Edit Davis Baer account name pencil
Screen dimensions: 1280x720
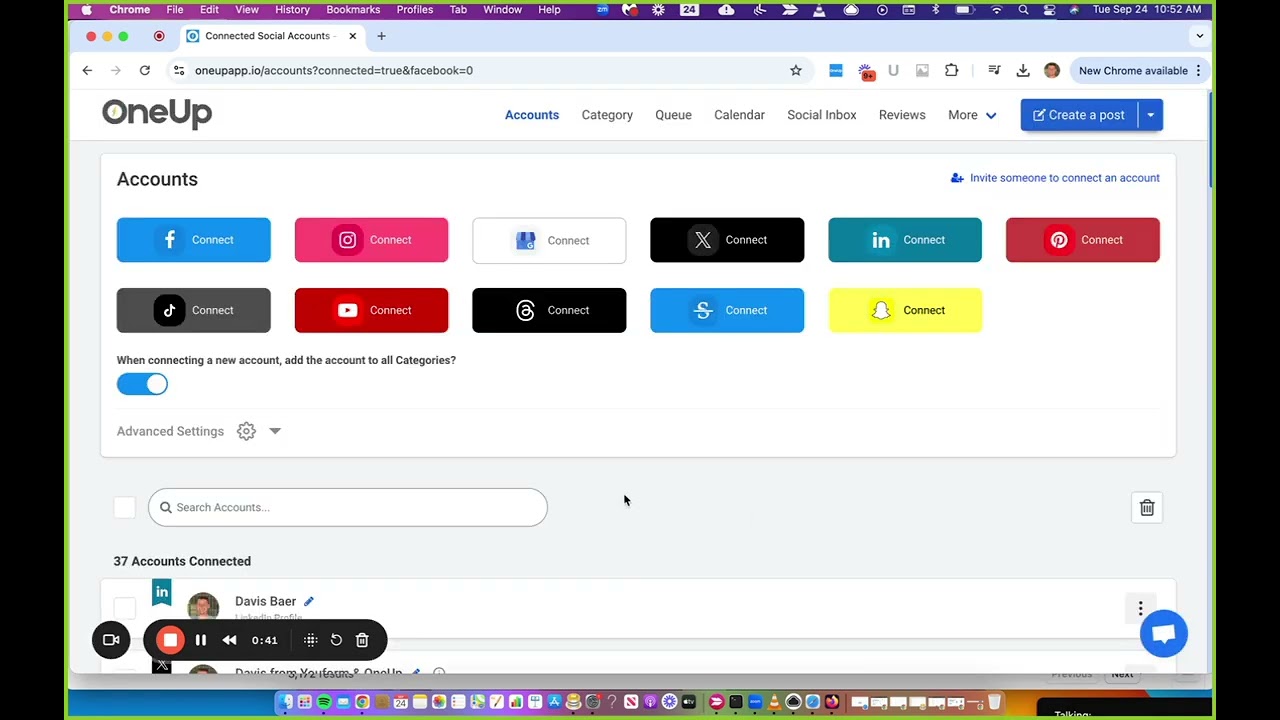pyautogui.click(x=309, y=601)
